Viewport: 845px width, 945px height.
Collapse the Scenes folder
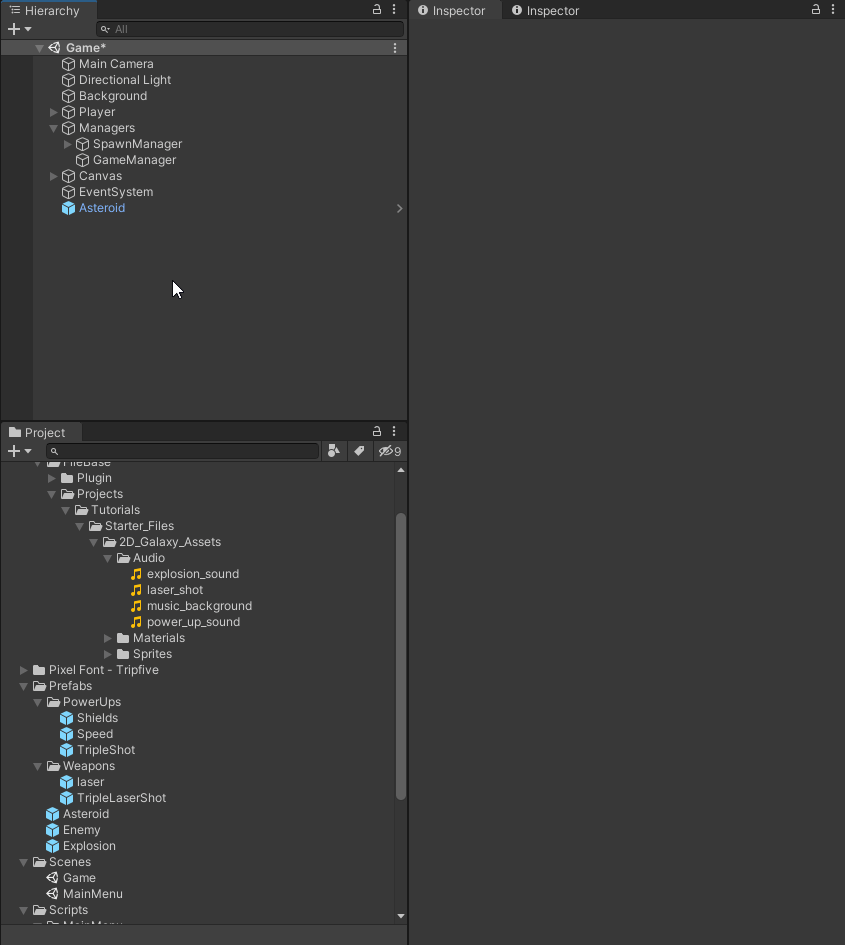click(23, 862)
